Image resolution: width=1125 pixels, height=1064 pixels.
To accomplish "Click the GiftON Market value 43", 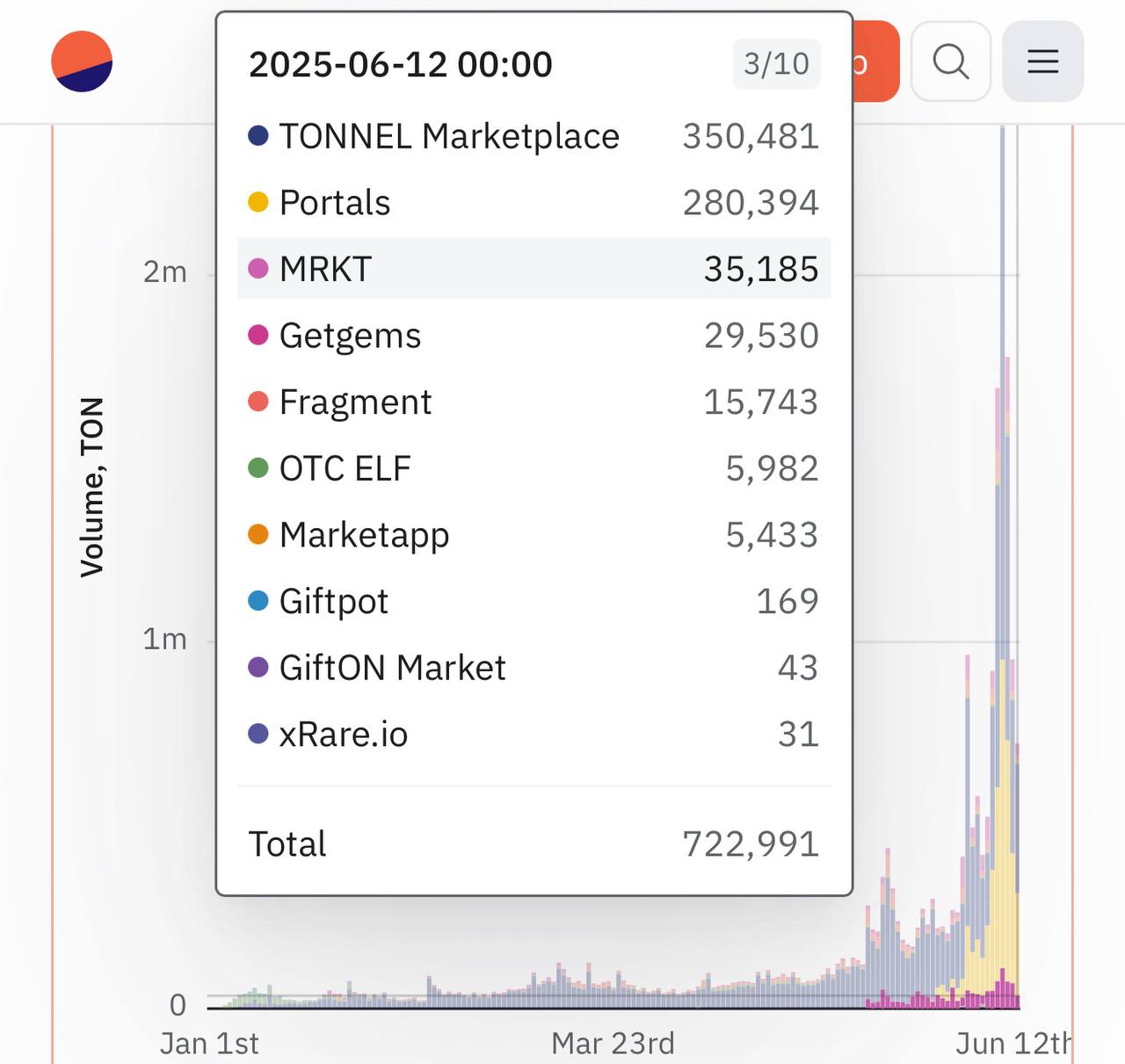I will (798, 668).
